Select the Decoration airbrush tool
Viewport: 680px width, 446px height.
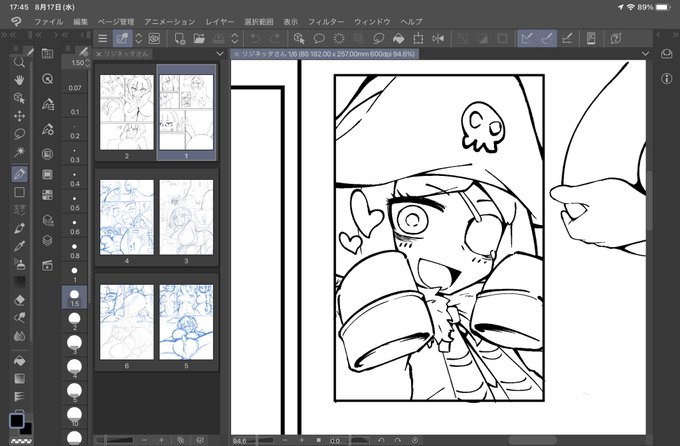[19, 264]
